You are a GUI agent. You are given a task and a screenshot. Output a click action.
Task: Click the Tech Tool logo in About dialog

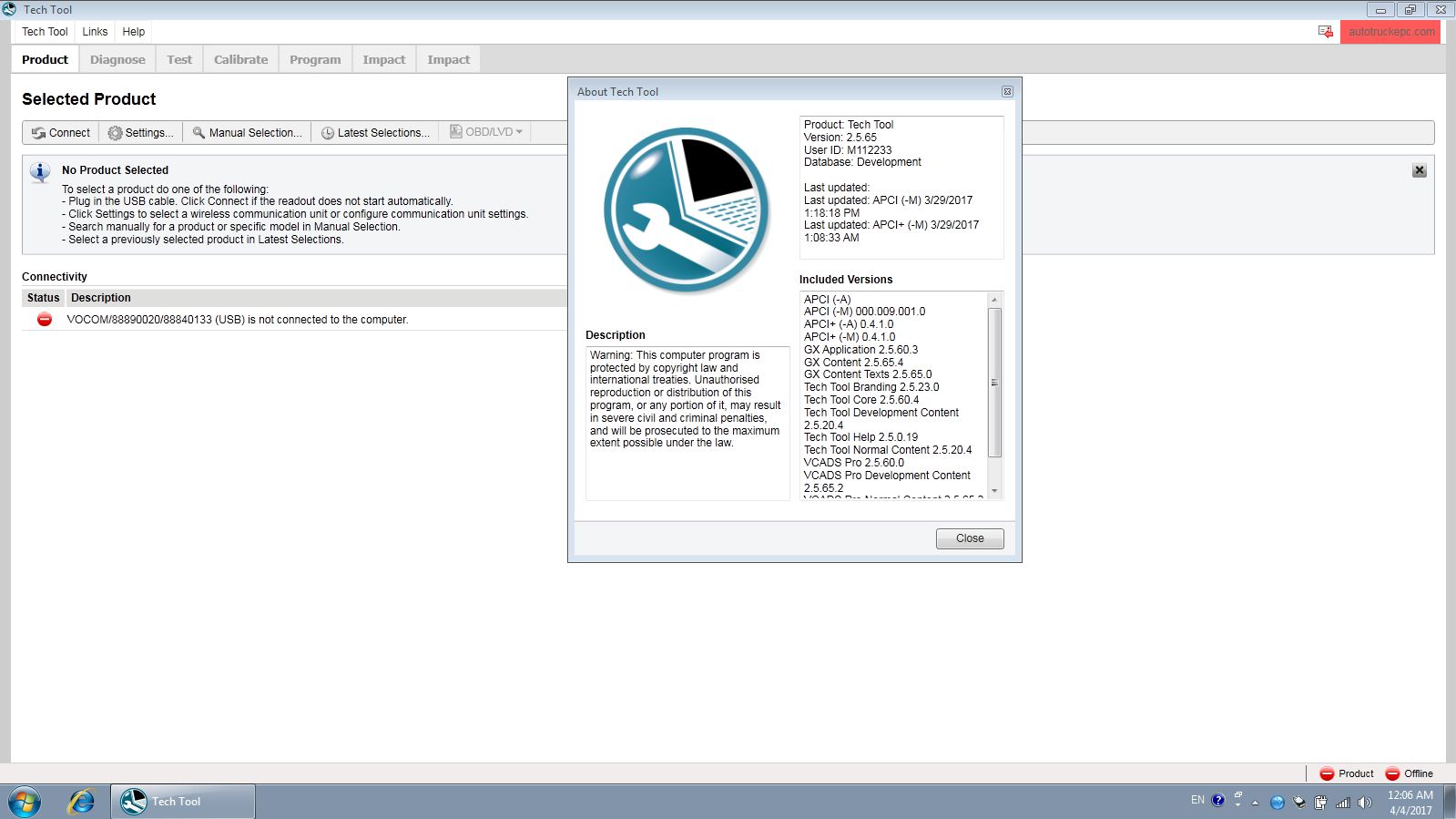tap(687, 210)
